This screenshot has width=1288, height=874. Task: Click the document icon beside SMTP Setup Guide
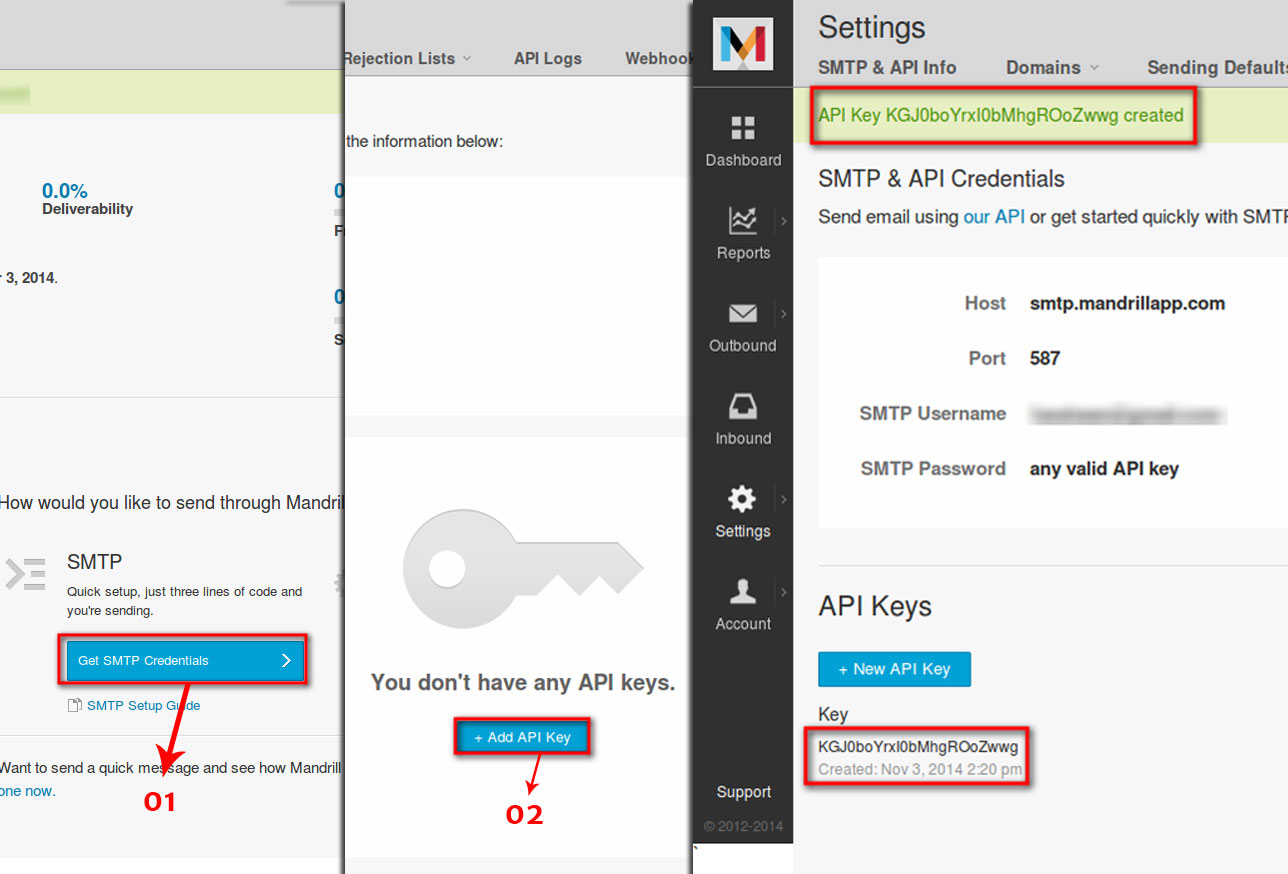coord(74,705)
